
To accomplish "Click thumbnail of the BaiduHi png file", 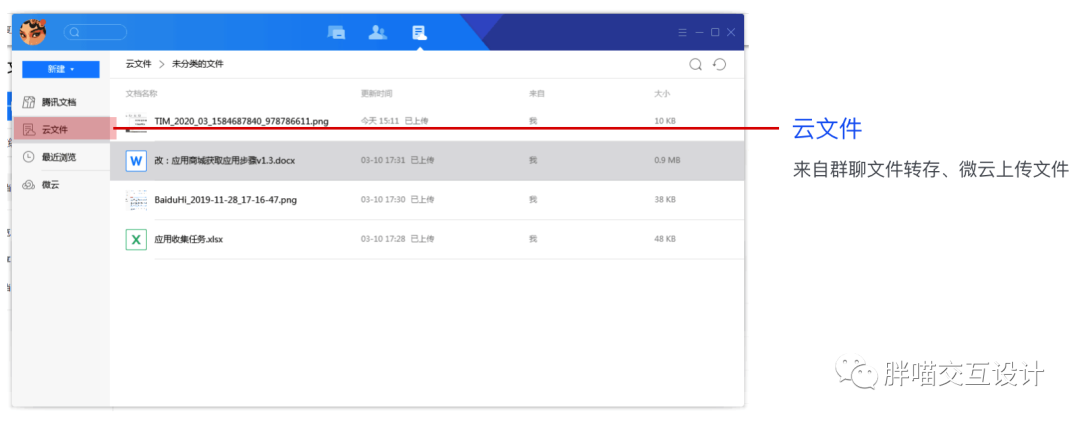I will click(x=136, y=200).
